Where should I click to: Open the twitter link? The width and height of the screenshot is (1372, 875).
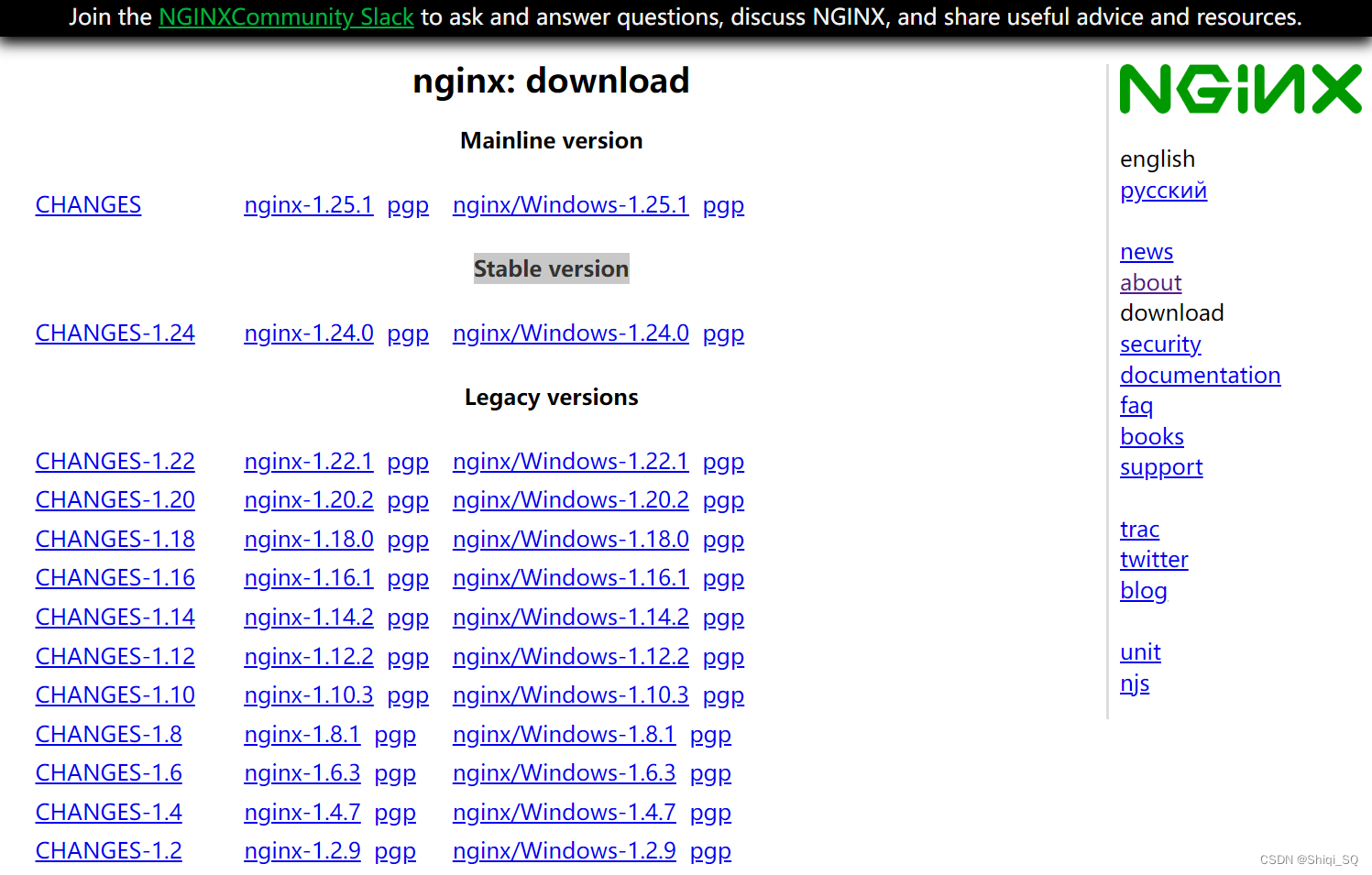[1154, 559]
